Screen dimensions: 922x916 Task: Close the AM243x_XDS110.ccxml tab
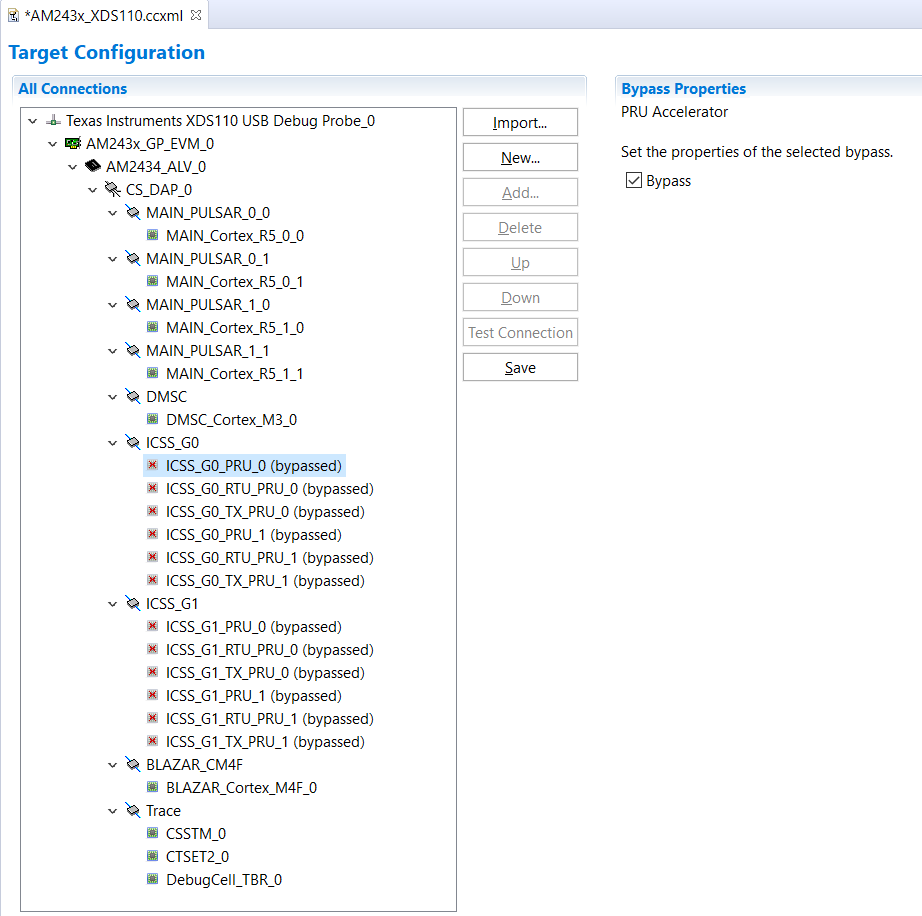tap(196, 15)
